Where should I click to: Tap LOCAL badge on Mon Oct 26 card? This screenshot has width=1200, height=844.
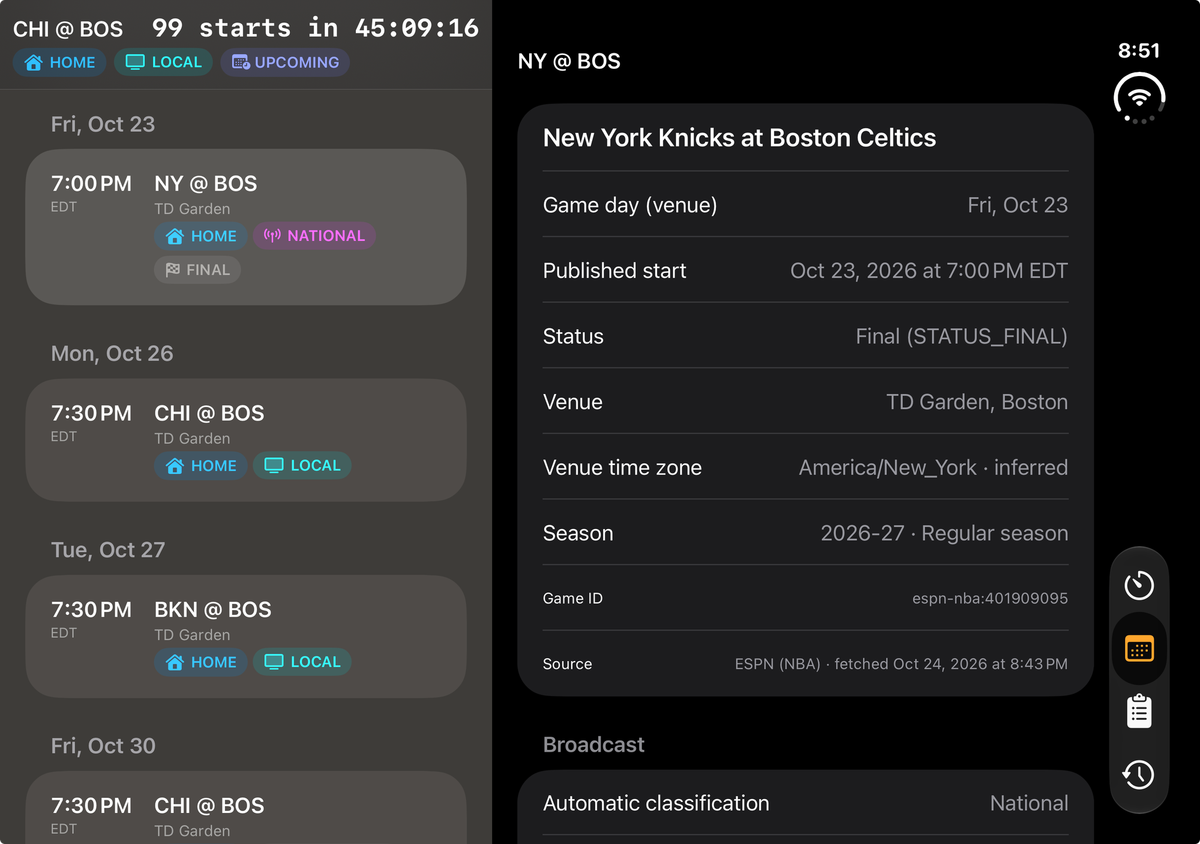(x=302, y=466)
